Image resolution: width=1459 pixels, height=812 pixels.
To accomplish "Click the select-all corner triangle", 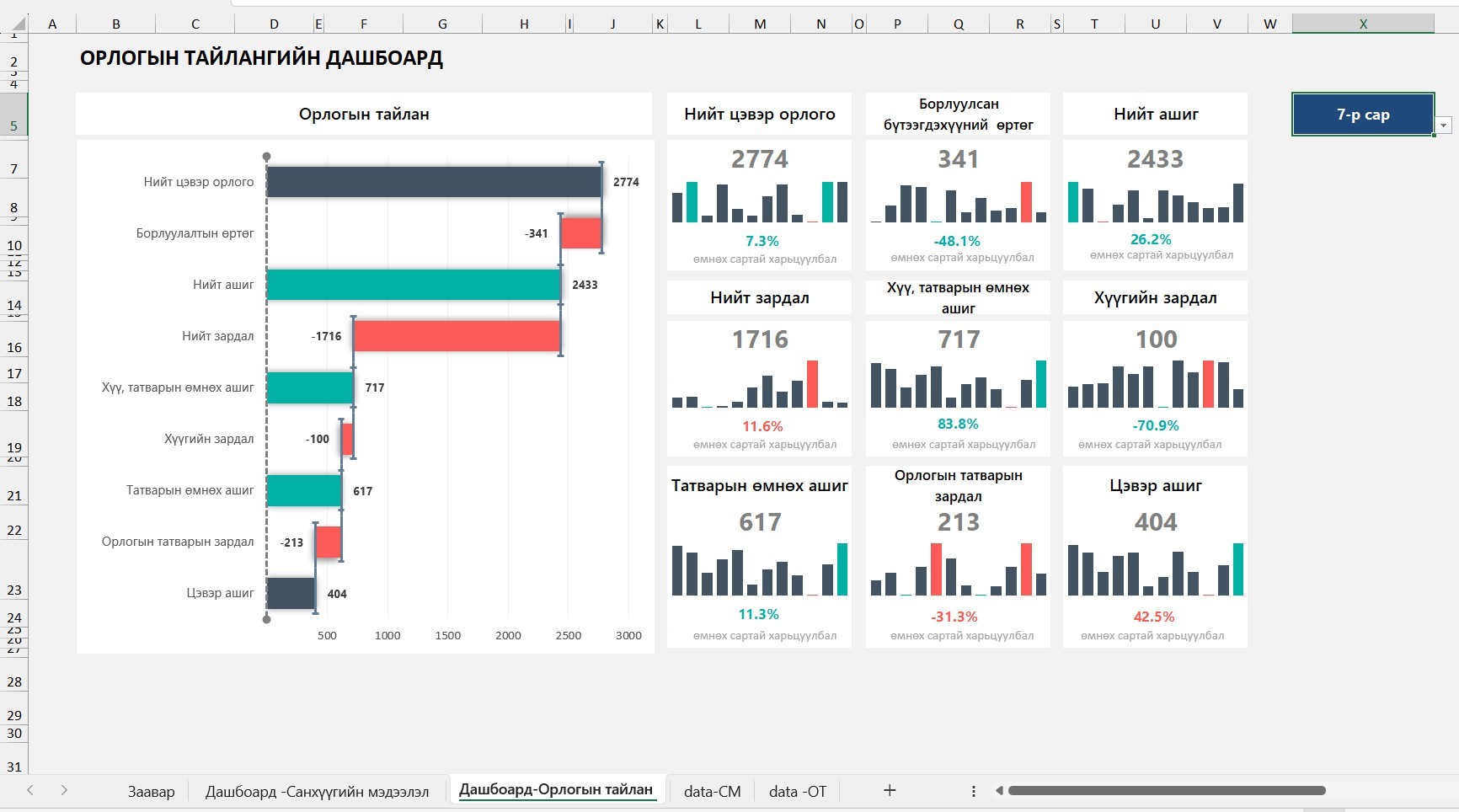I will [x=17, y=24].
